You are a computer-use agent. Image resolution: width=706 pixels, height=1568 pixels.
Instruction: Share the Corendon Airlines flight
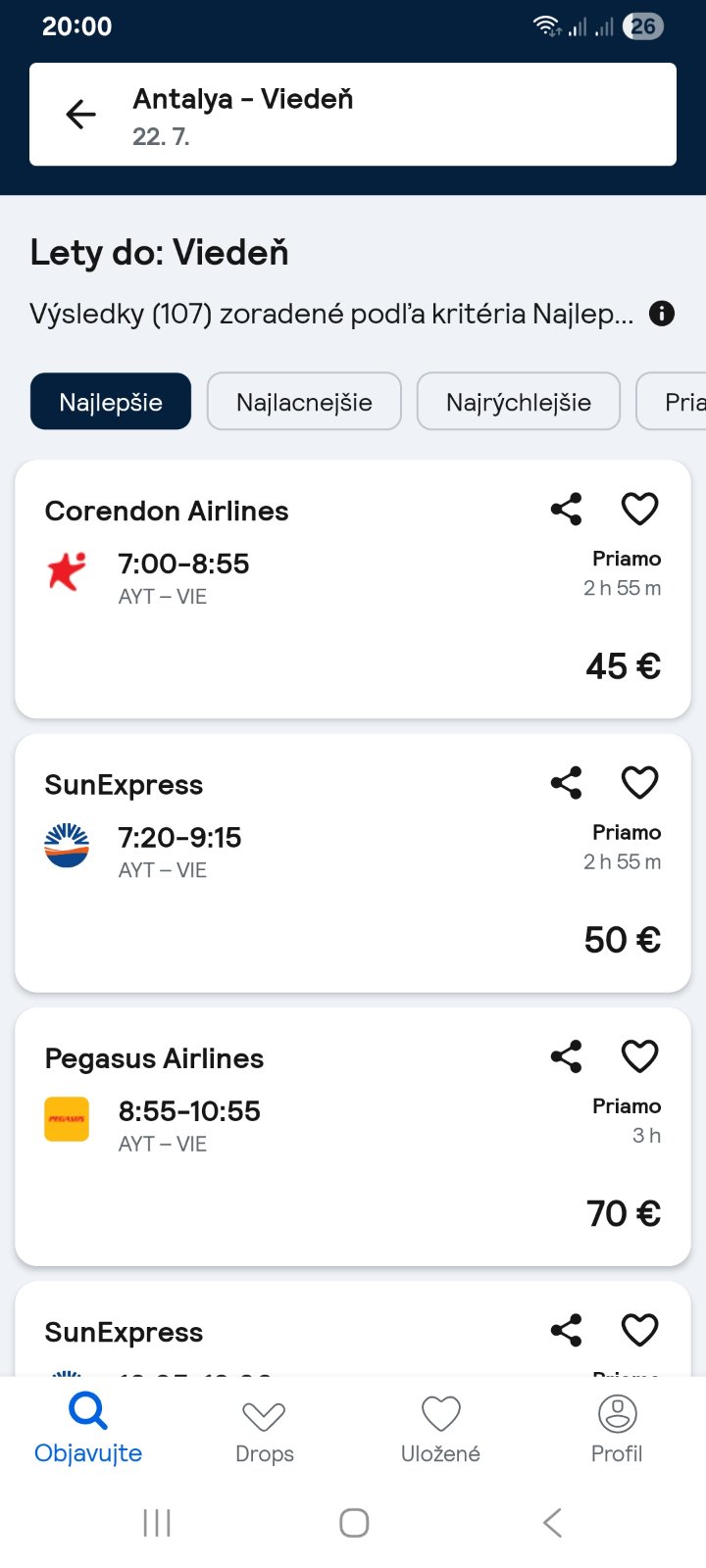tap(566, 509)
